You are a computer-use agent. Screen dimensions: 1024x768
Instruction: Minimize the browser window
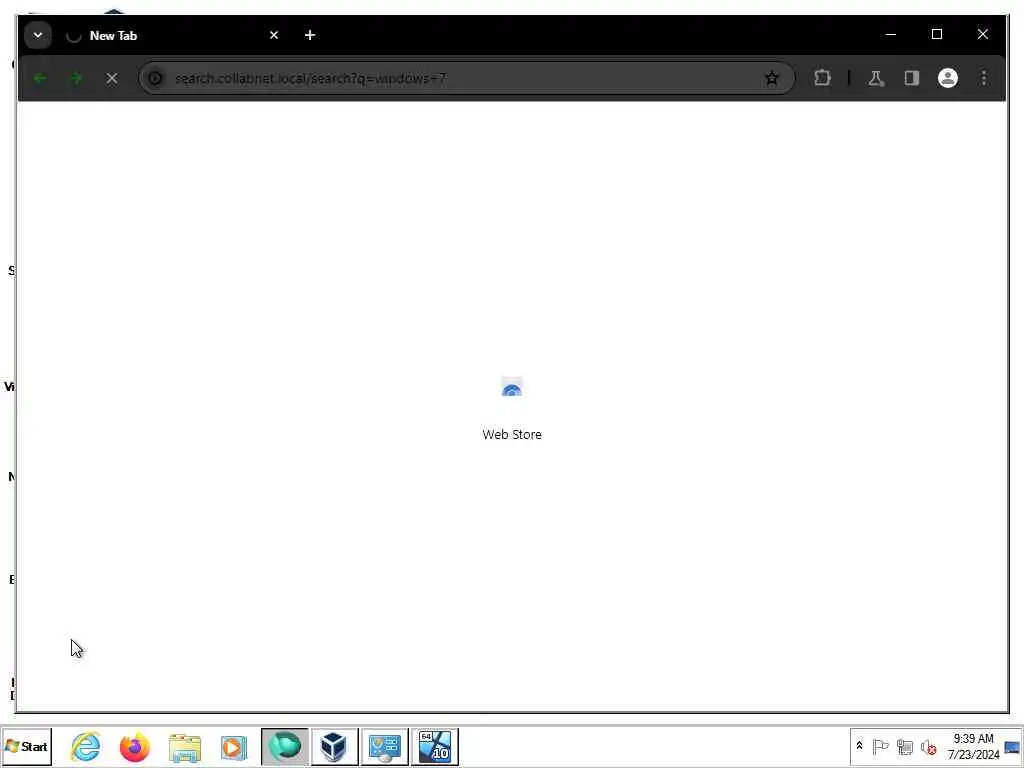pyautogui.click(x=891, y=34)
